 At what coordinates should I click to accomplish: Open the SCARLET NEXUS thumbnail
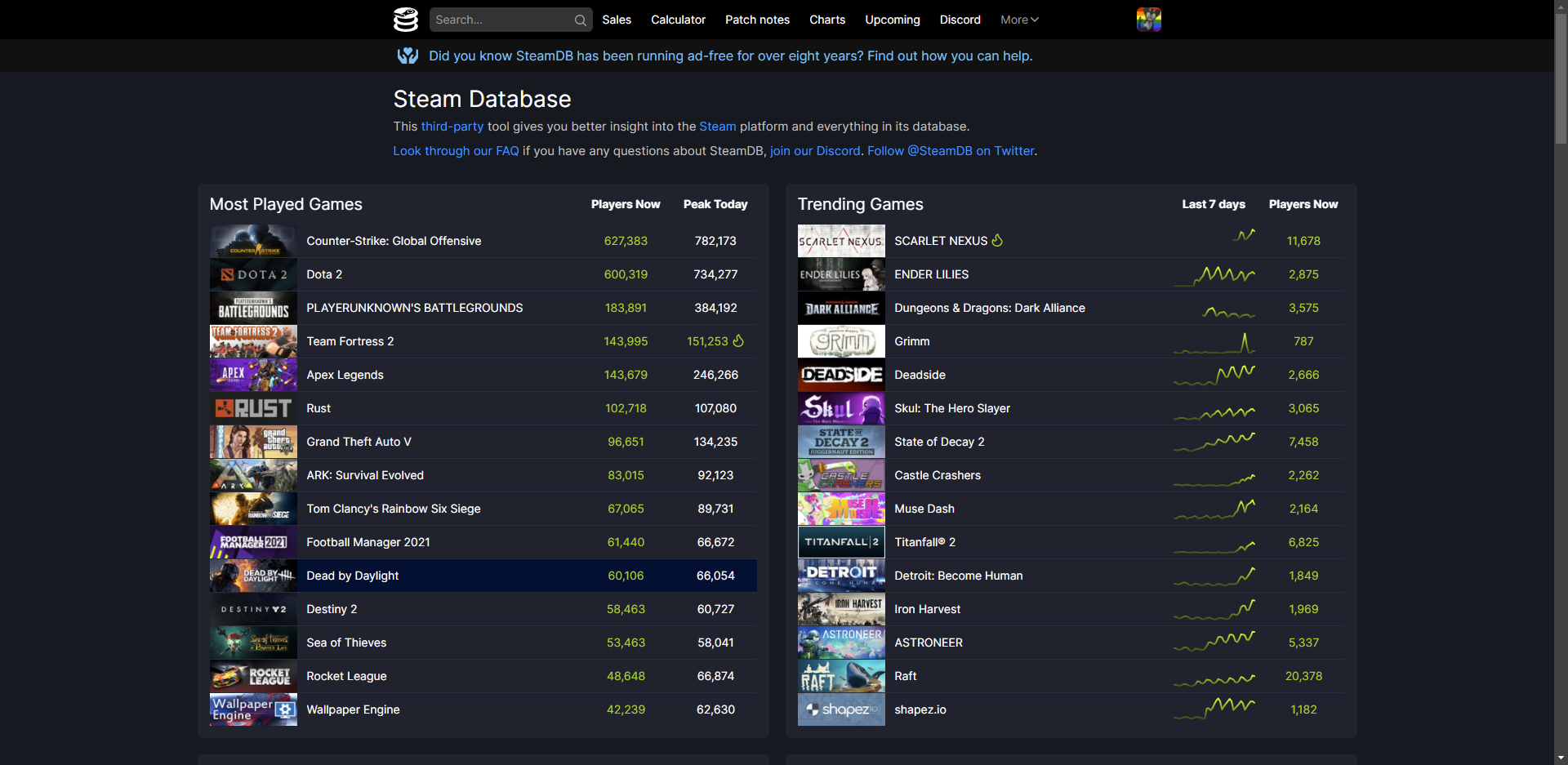click(841, 241)
